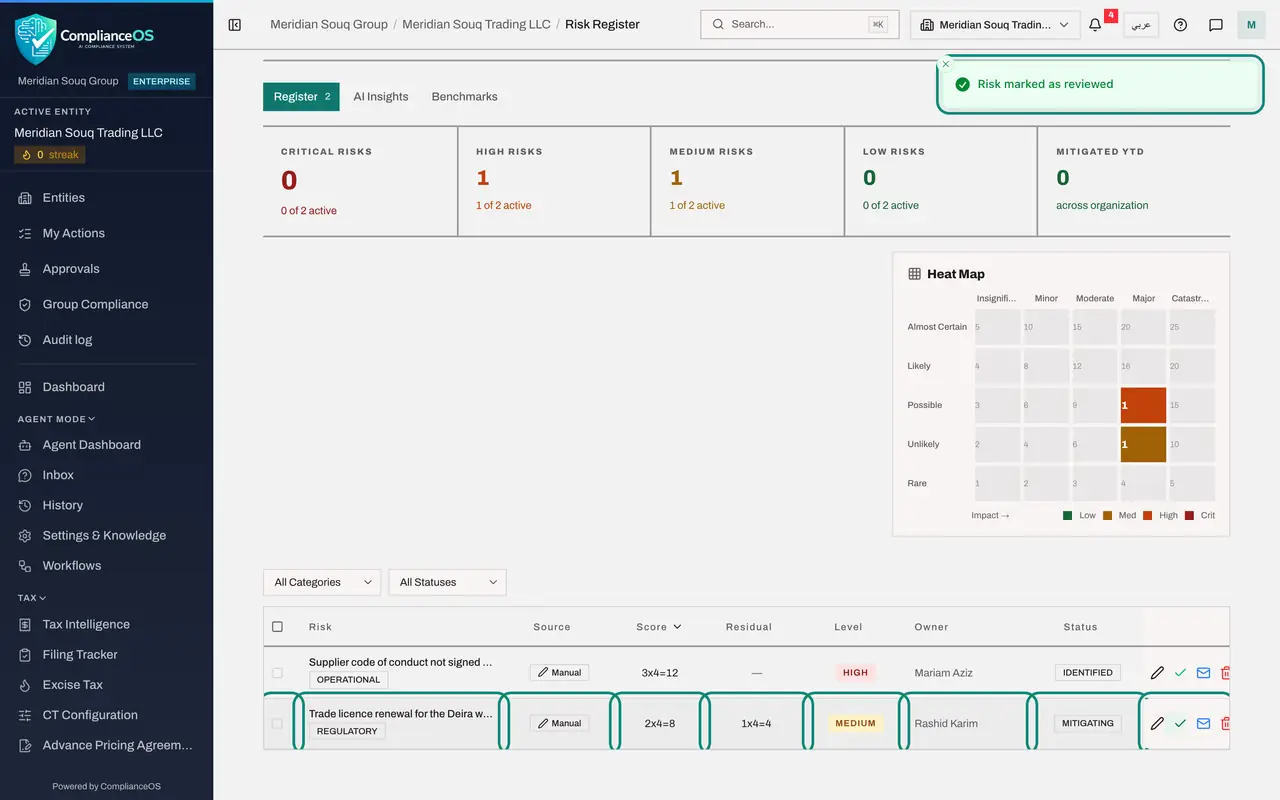The image size is (1280, 800).
Task: Switch to the Benchmarks tab
Action: click(464, 97)
